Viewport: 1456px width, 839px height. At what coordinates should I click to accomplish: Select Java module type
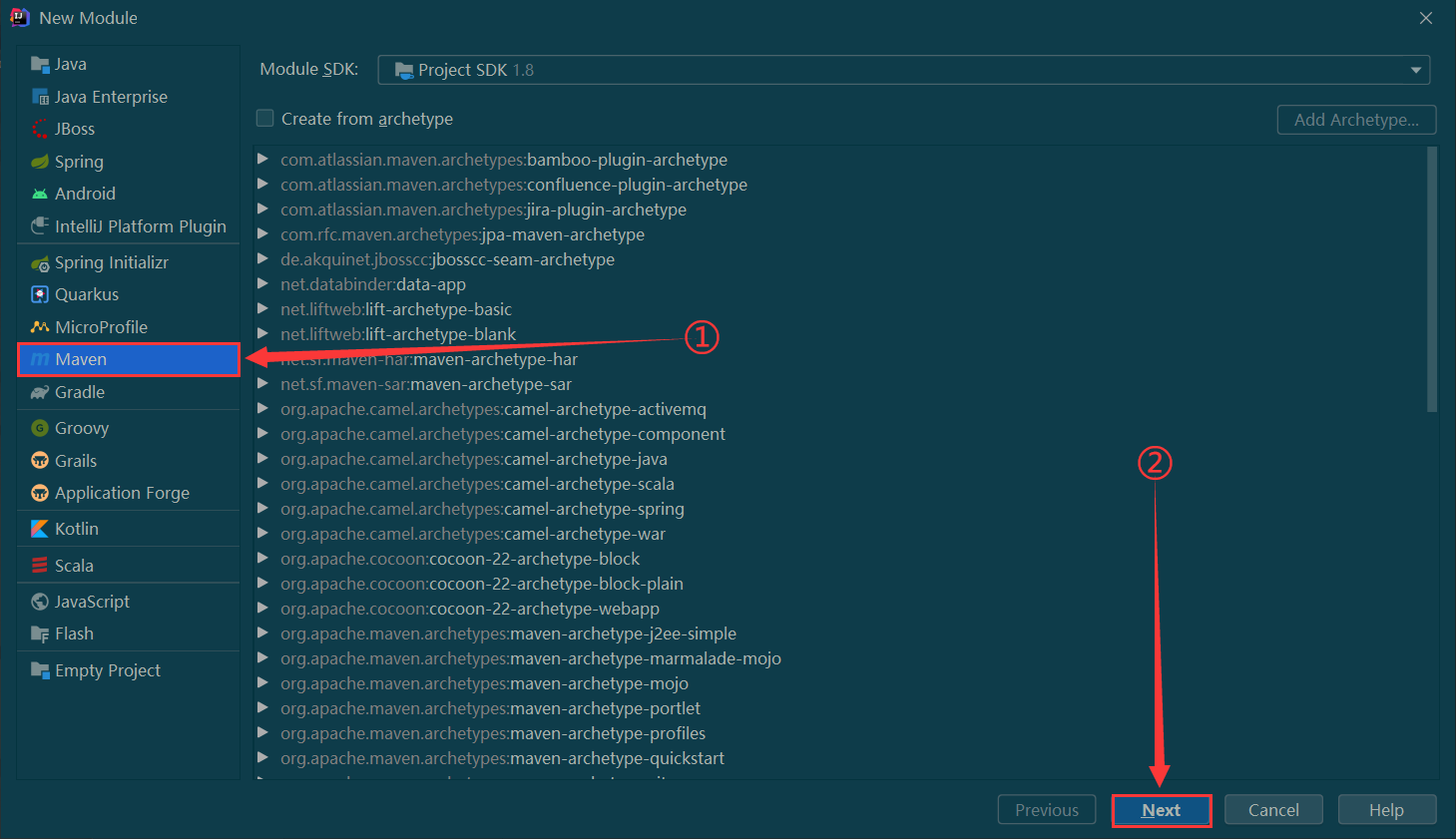[x=129, y=65]
